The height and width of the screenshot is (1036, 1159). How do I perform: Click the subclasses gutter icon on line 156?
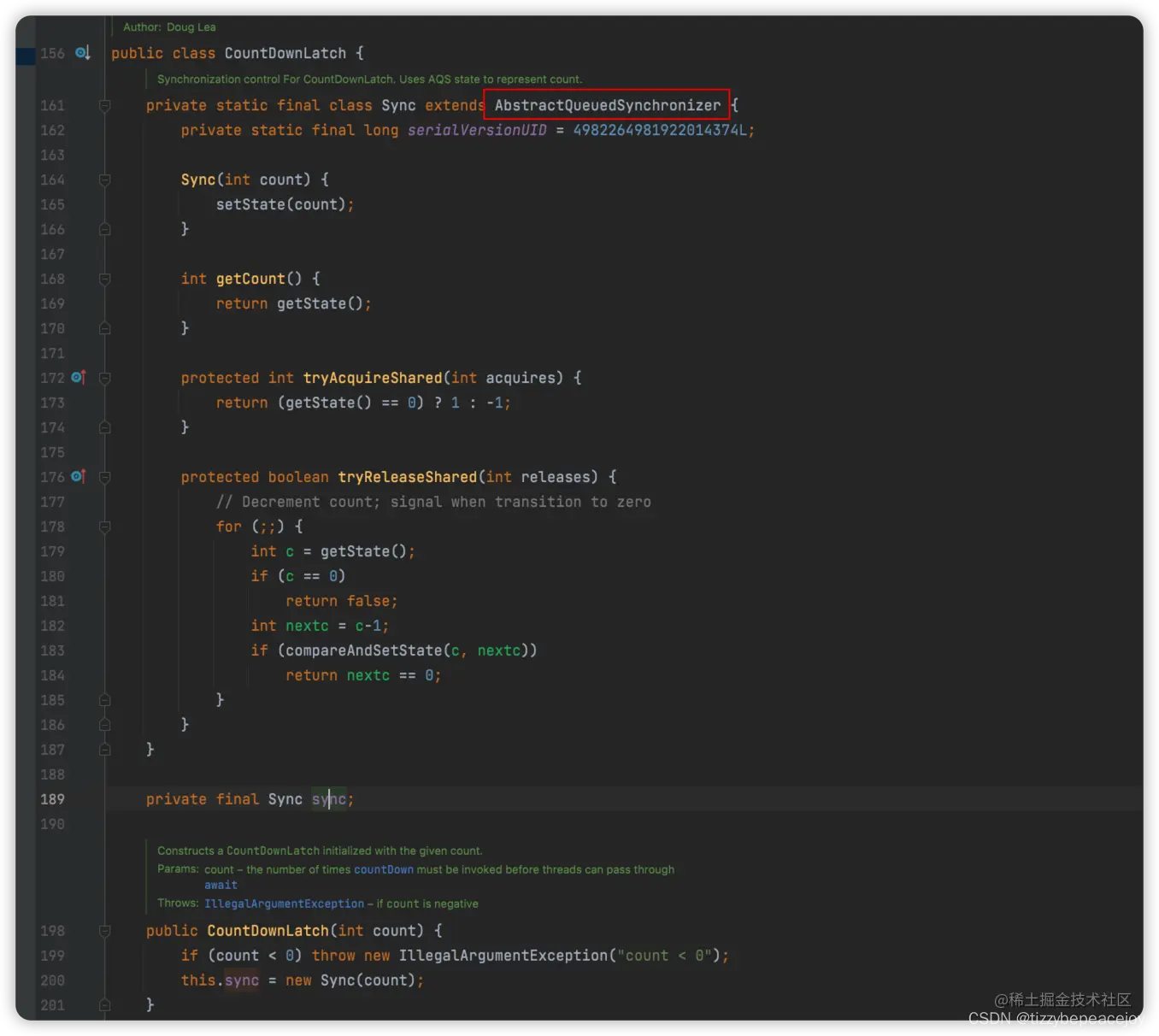click(82, 53)
